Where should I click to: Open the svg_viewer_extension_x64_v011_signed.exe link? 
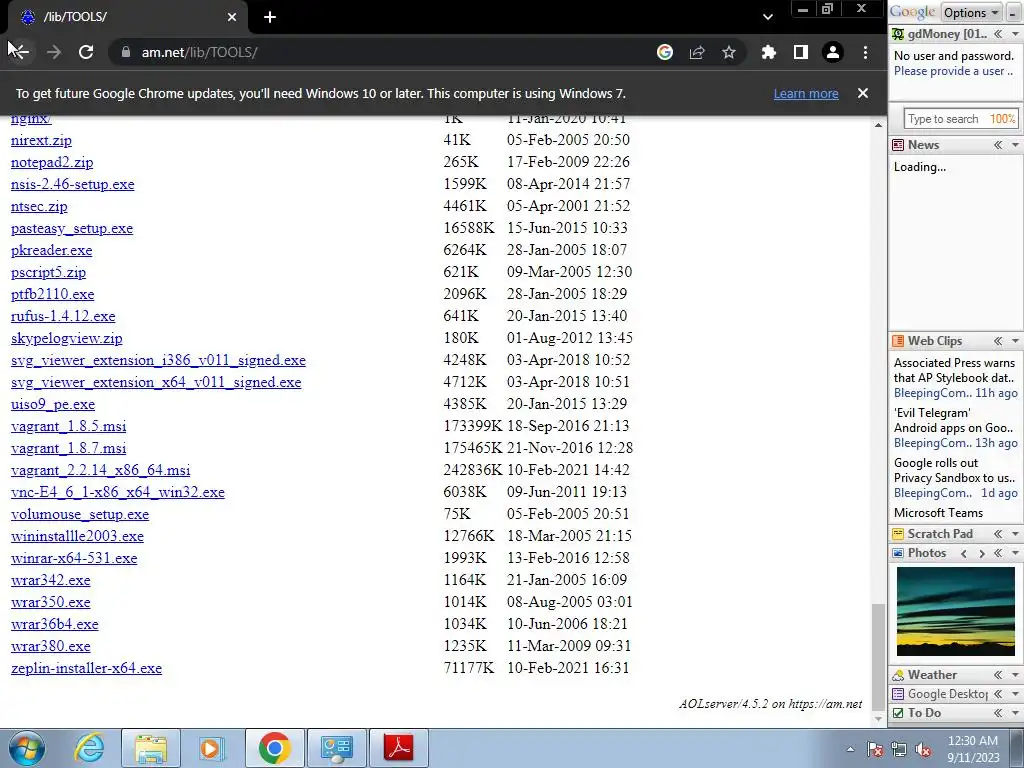(156, 382)
